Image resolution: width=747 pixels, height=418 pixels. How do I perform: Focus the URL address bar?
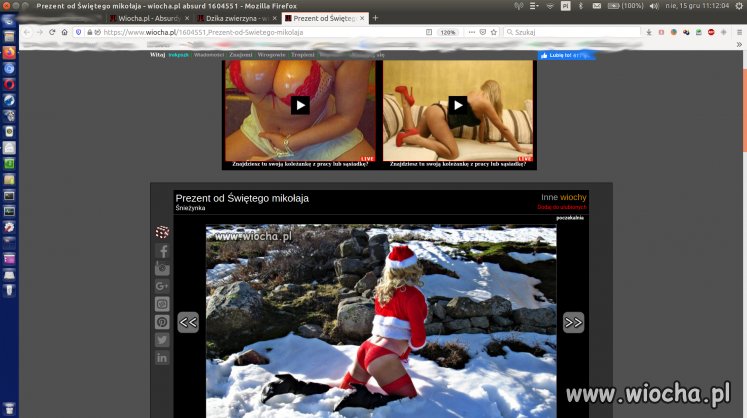click(263, 32)
